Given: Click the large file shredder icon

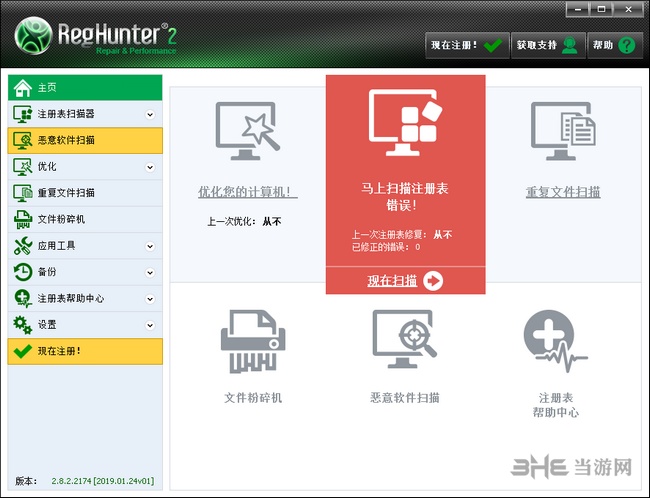Looking at the screenshot, I should point(253,341).
